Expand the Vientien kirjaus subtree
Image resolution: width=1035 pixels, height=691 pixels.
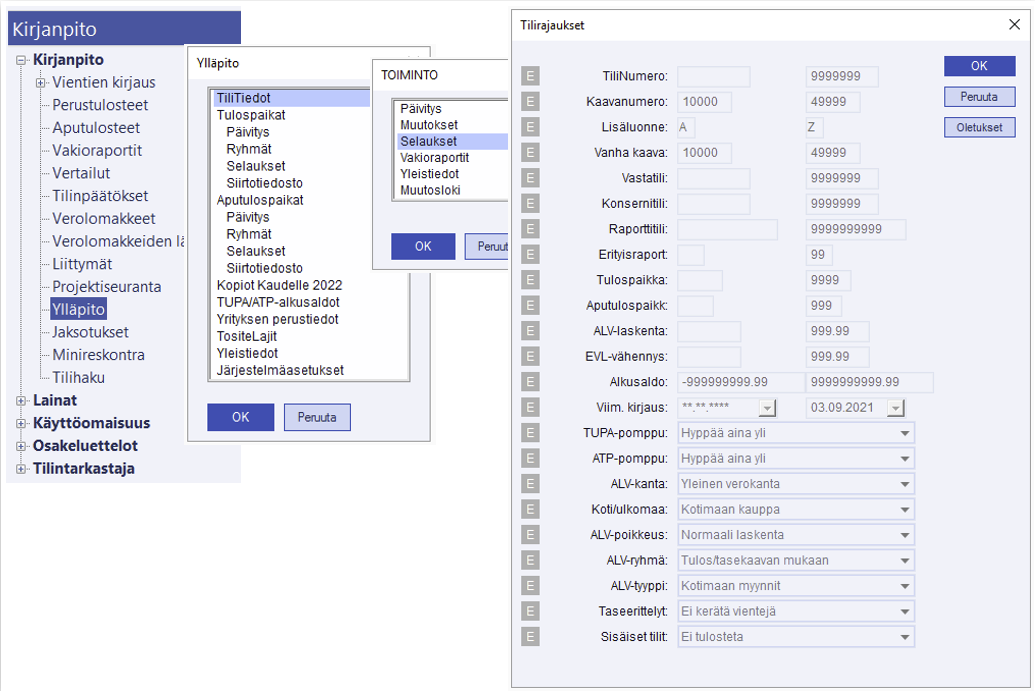(x=41, y=83)
